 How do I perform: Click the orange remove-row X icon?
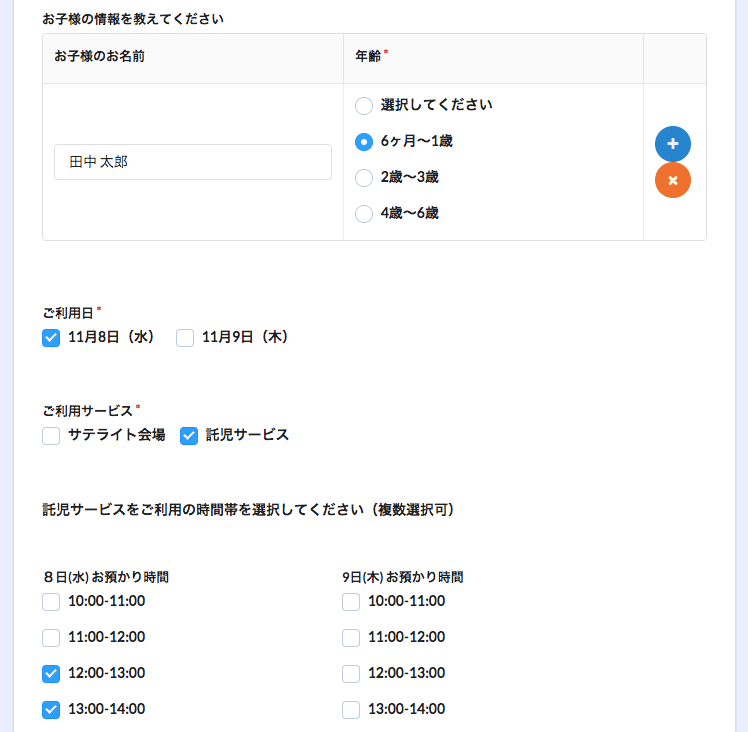click(672, 180)
